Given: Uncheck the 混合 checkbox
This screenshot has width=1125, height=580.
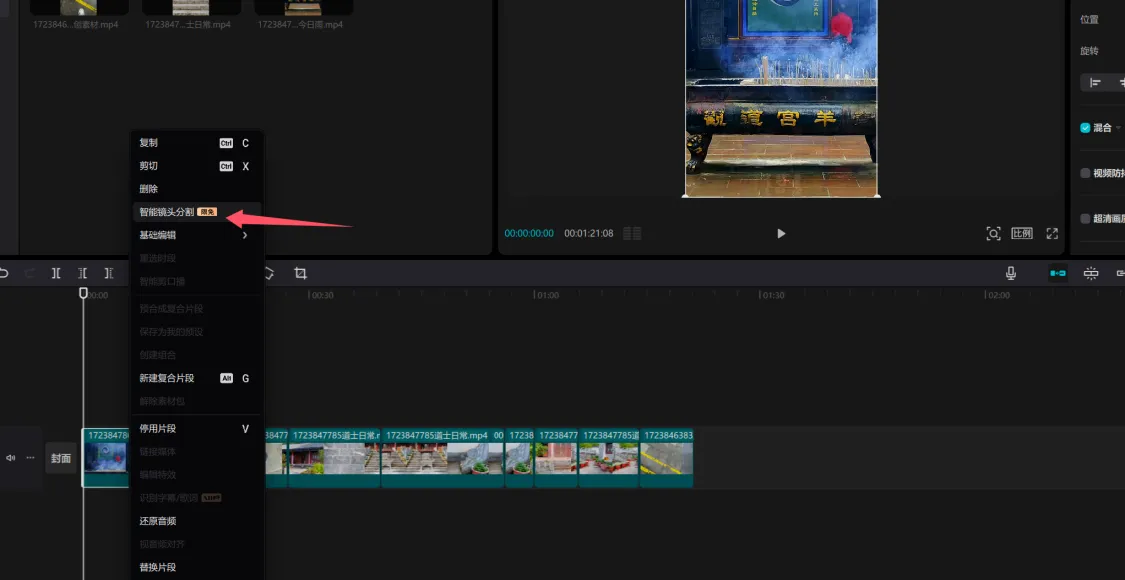Looking at the screenshot, I should click(1085, 128).
